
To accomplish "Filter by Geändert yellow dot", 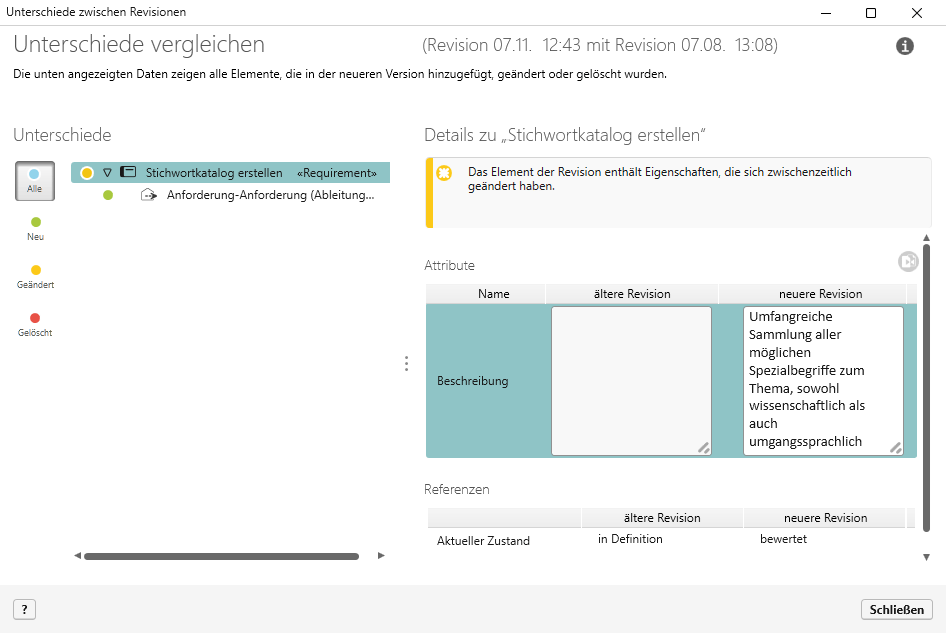I will (36, 271).
